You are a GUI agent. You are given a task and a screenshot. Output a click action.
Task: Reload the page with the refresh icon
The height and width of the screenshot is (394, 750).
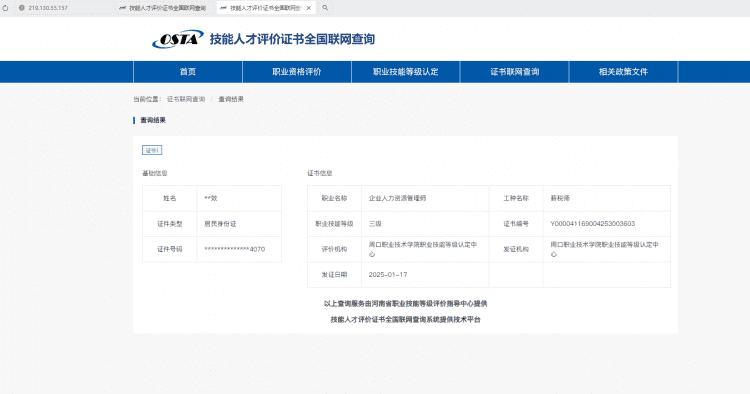point(5,8)
